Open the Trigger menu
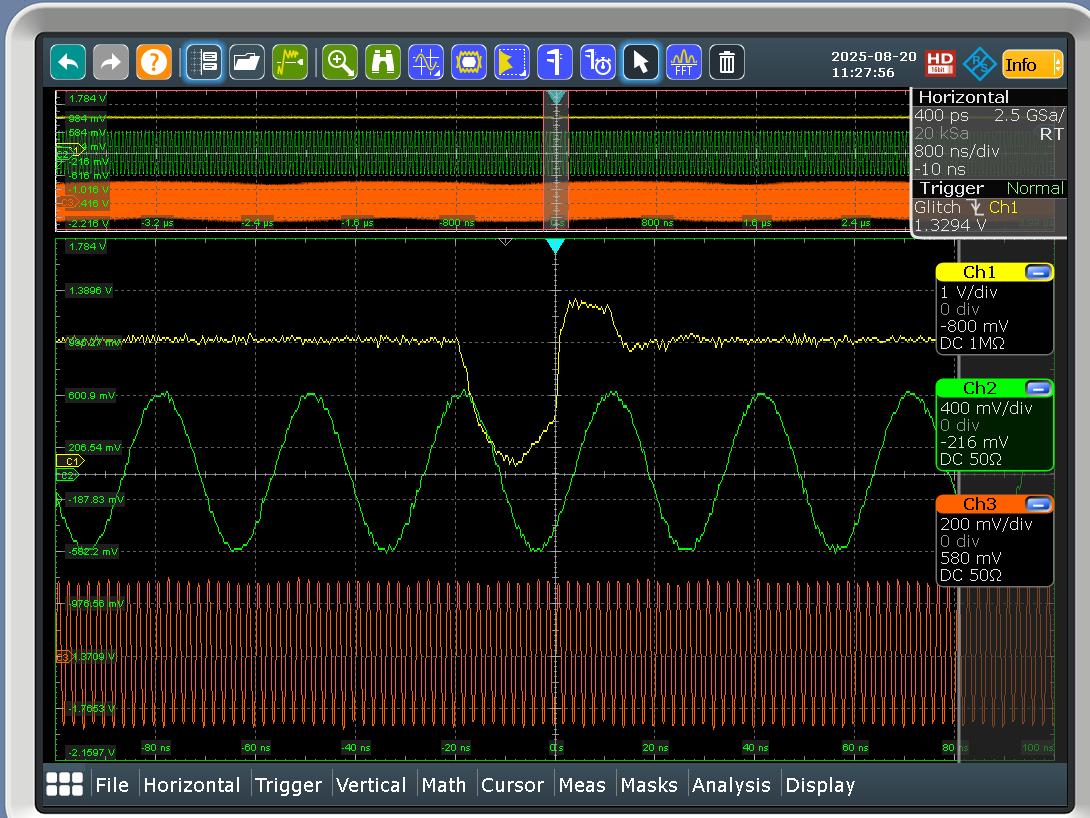This screenshot has width=1090, height=818. point(288,785)
